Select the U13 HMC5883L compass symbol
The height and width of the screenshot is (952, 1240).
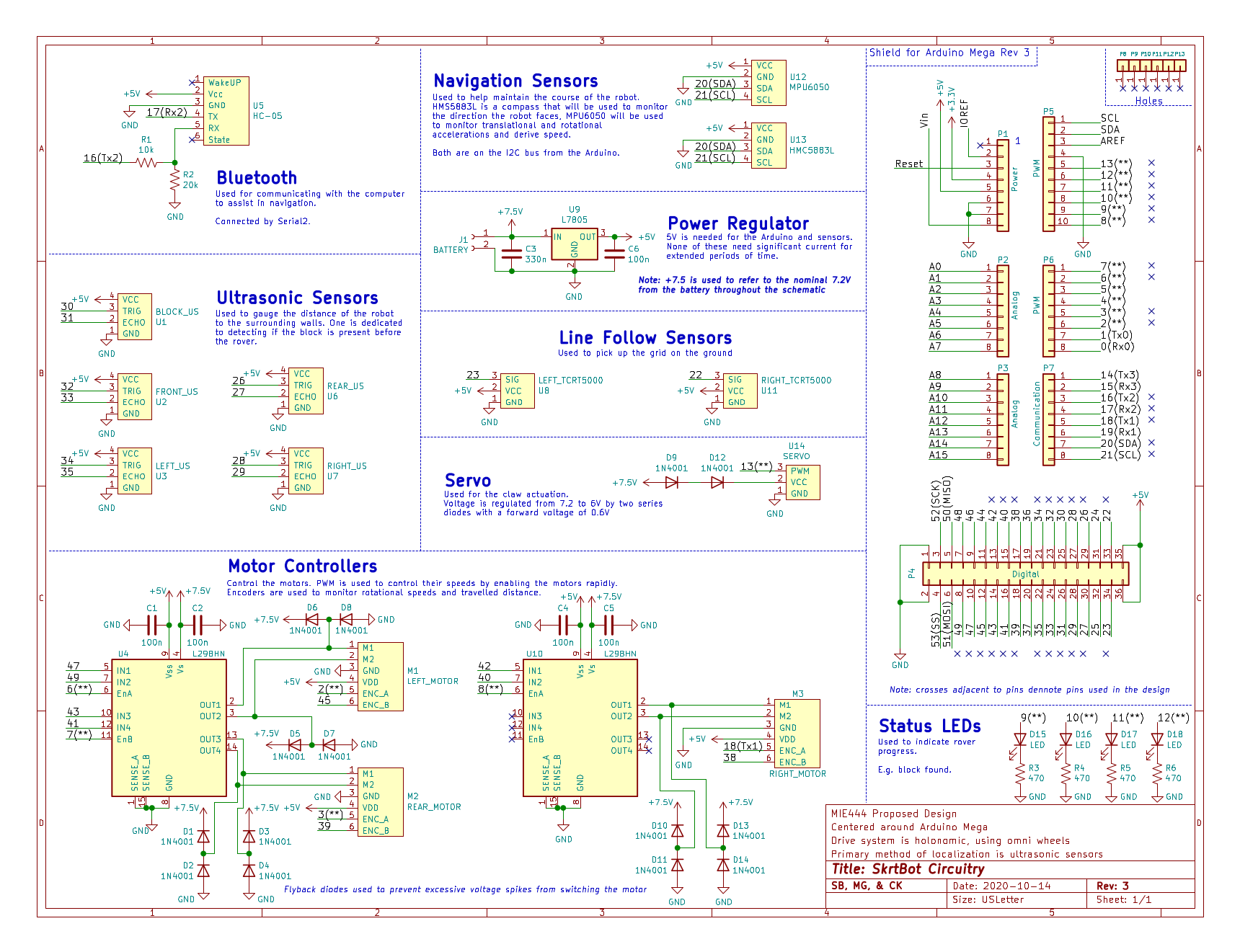coord(769,146)
